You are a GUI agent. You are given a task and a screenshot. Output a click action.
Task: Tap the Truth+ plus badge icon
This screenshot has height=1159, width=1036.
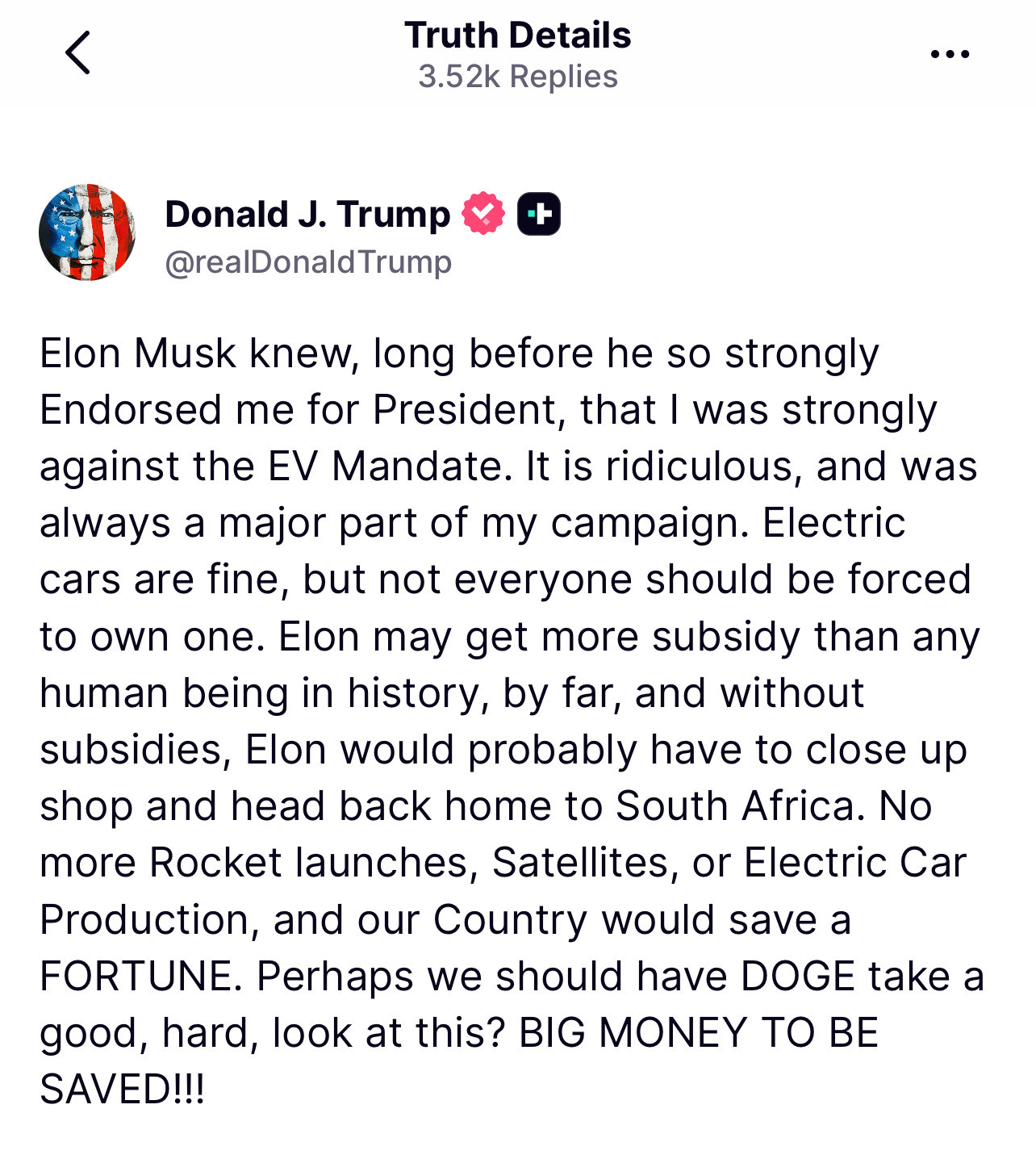pyautogui.click(x=538, y=214)
